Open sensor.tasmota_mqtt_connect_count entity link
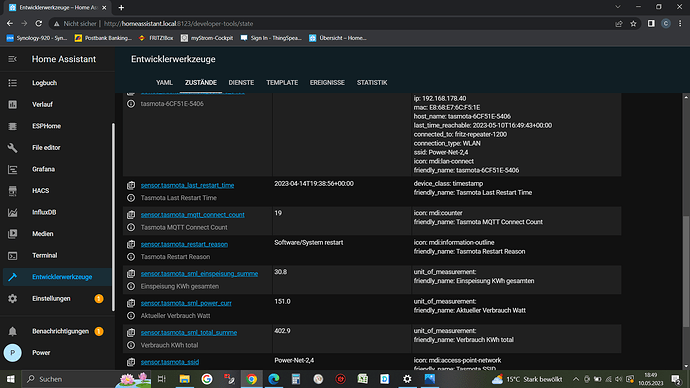This screenshot has width=690, height=388. [x=193, y=215]
